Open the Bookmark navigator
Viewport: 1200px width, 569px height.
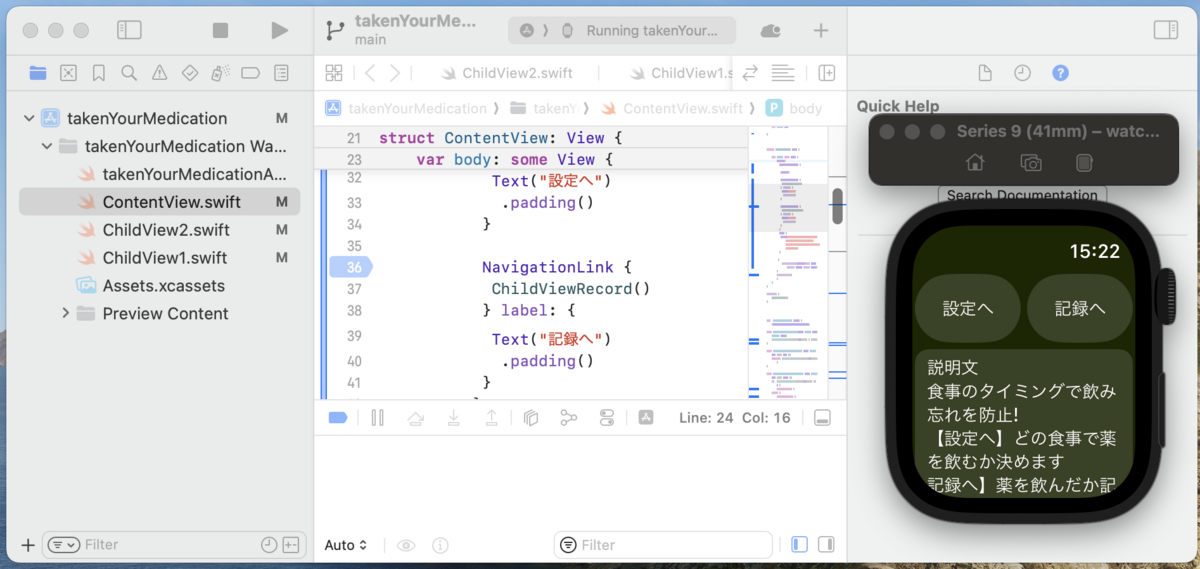98,73
